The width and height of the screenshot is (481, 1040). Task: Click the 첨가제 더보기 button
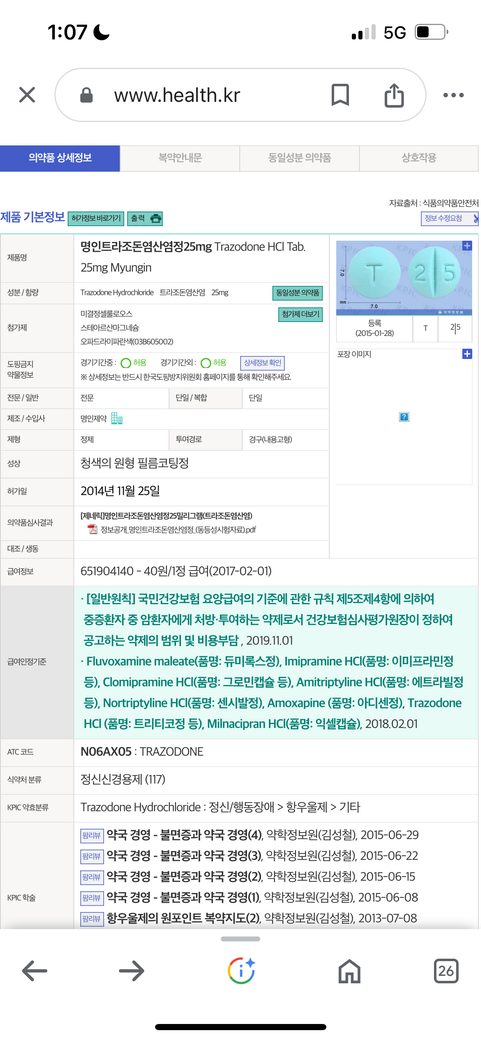tap(300, 315)
